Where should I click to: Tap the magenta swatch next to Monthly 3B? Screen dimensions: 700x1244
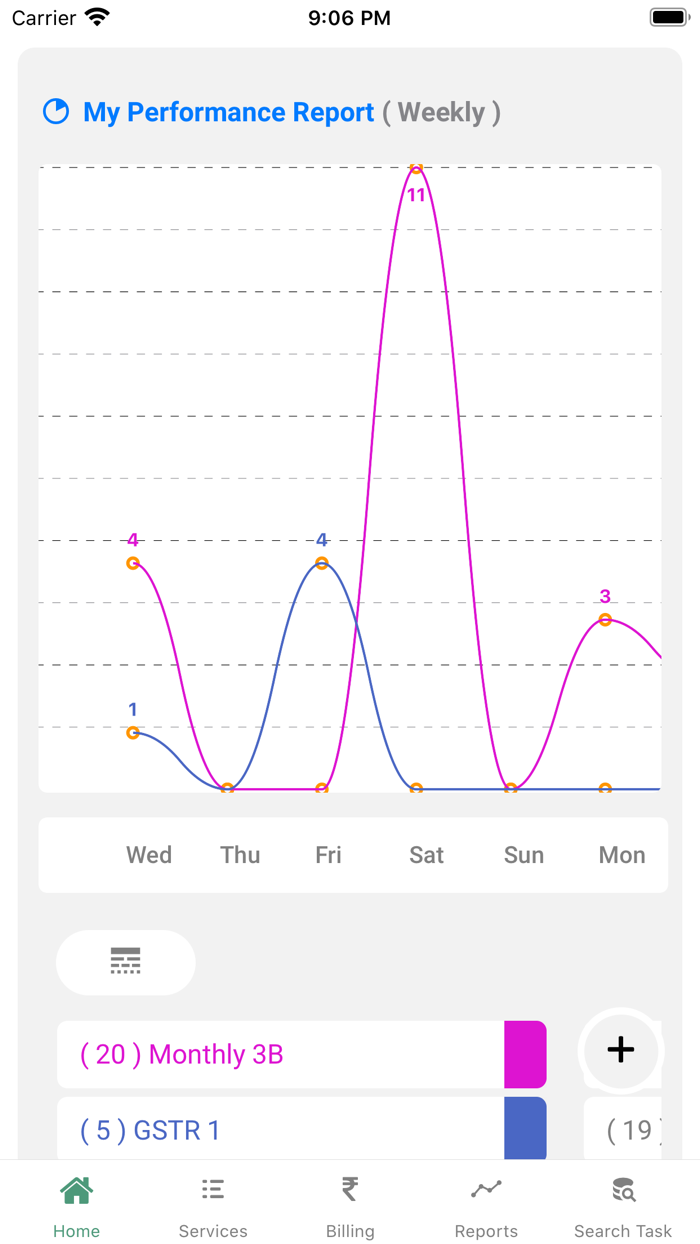(527, 1055)
